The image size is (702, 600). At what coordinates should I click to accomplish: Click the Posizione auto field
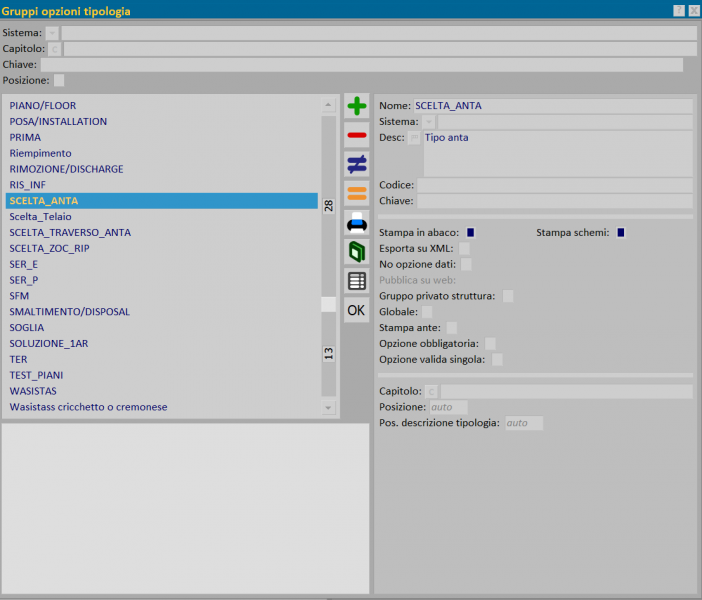tap(448, 407)
